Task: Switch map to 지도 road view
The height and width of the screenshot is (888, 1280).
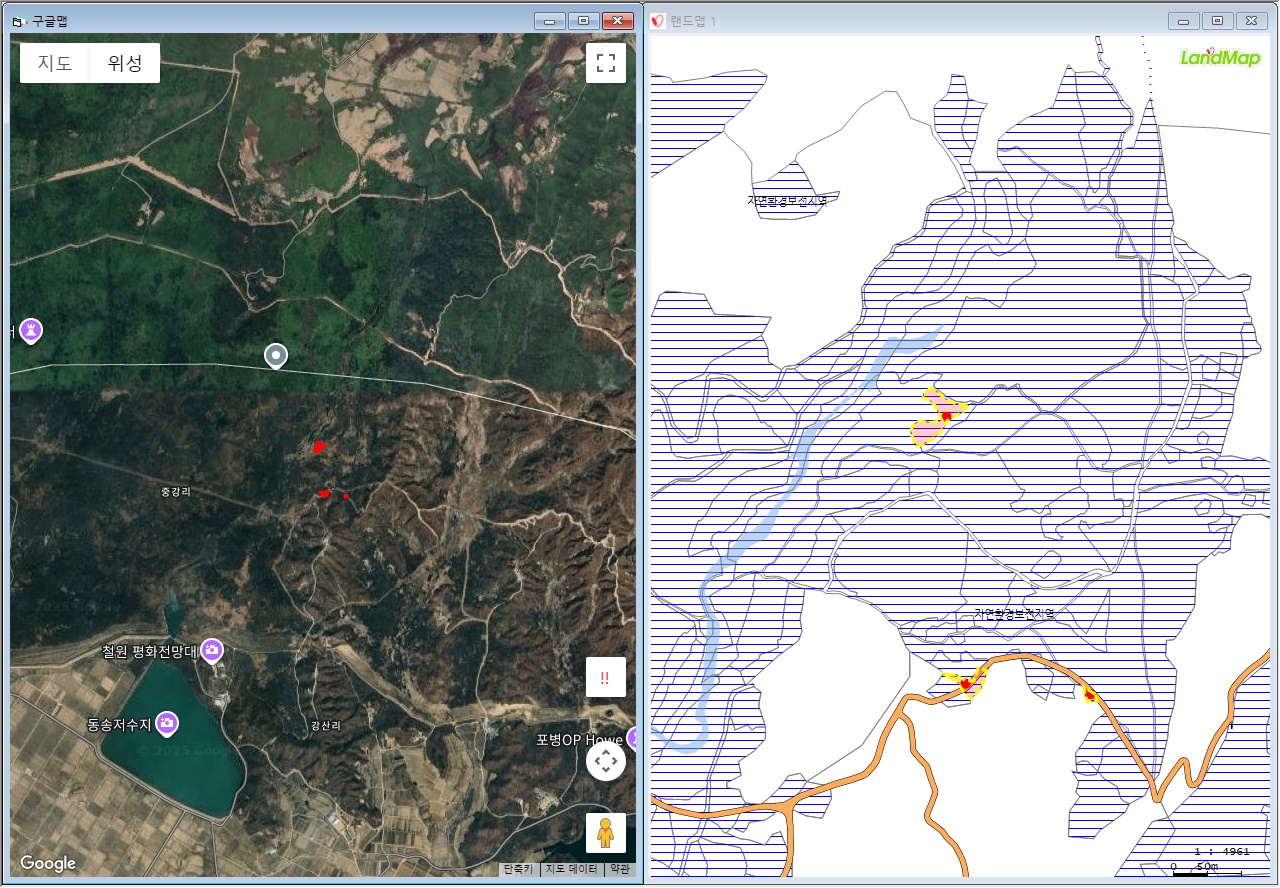Action: pyautogui.click(x=55, y=63)
